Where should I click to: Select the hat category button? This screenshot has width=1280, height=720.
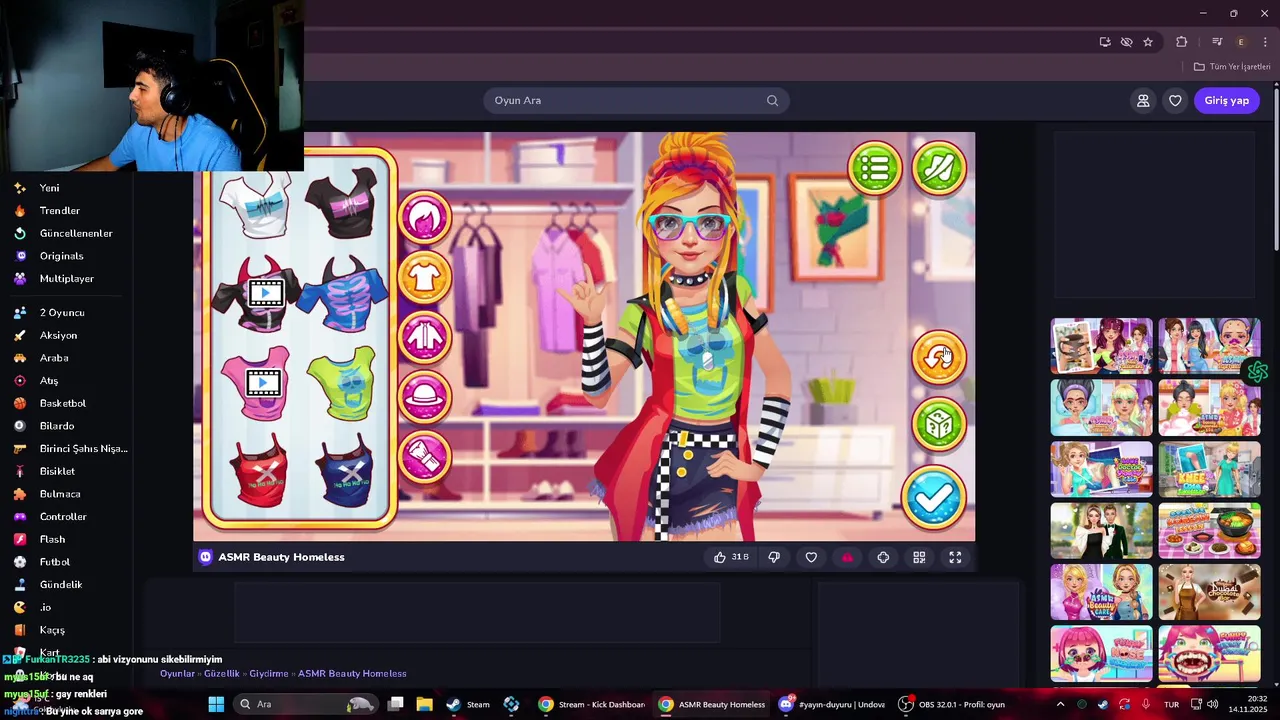pos(425,397)
